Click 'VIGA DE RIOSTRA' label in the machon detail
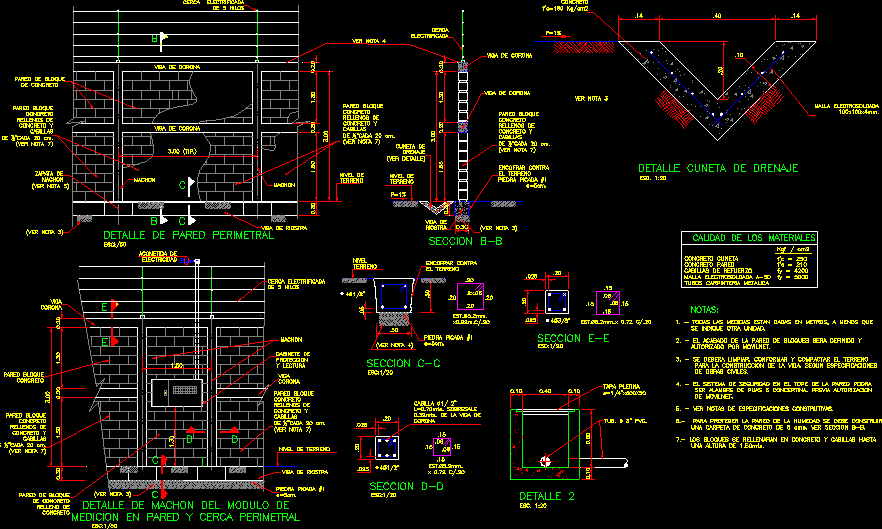Screen dimensions: 882x529 304,472
